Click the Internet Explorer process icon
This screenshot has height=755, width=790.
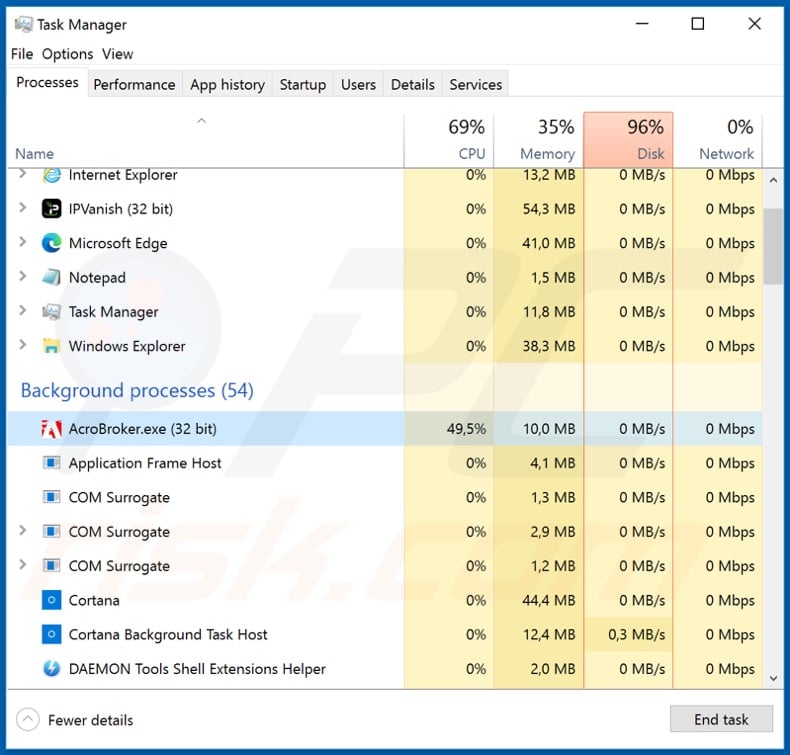point(52,176)
